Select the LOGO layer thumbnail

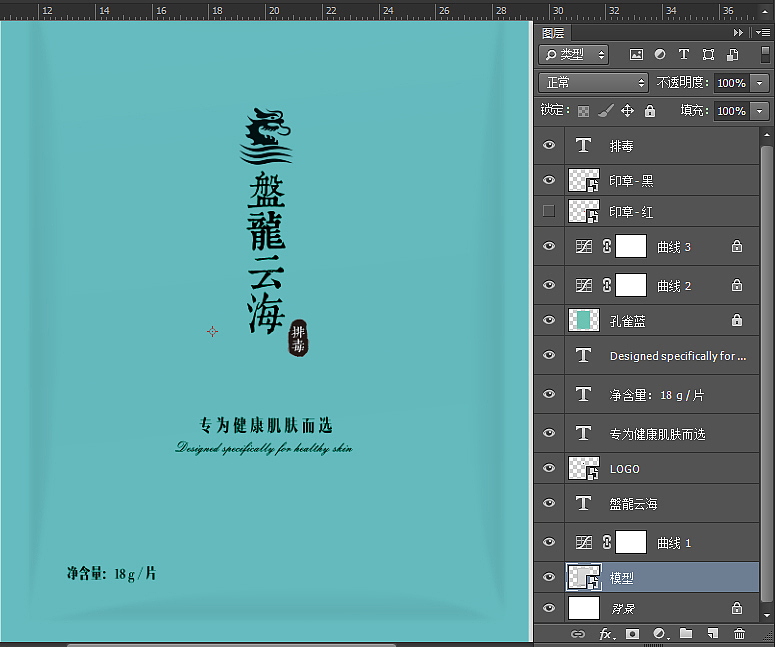pyautogui.click(x=584, y=469)
